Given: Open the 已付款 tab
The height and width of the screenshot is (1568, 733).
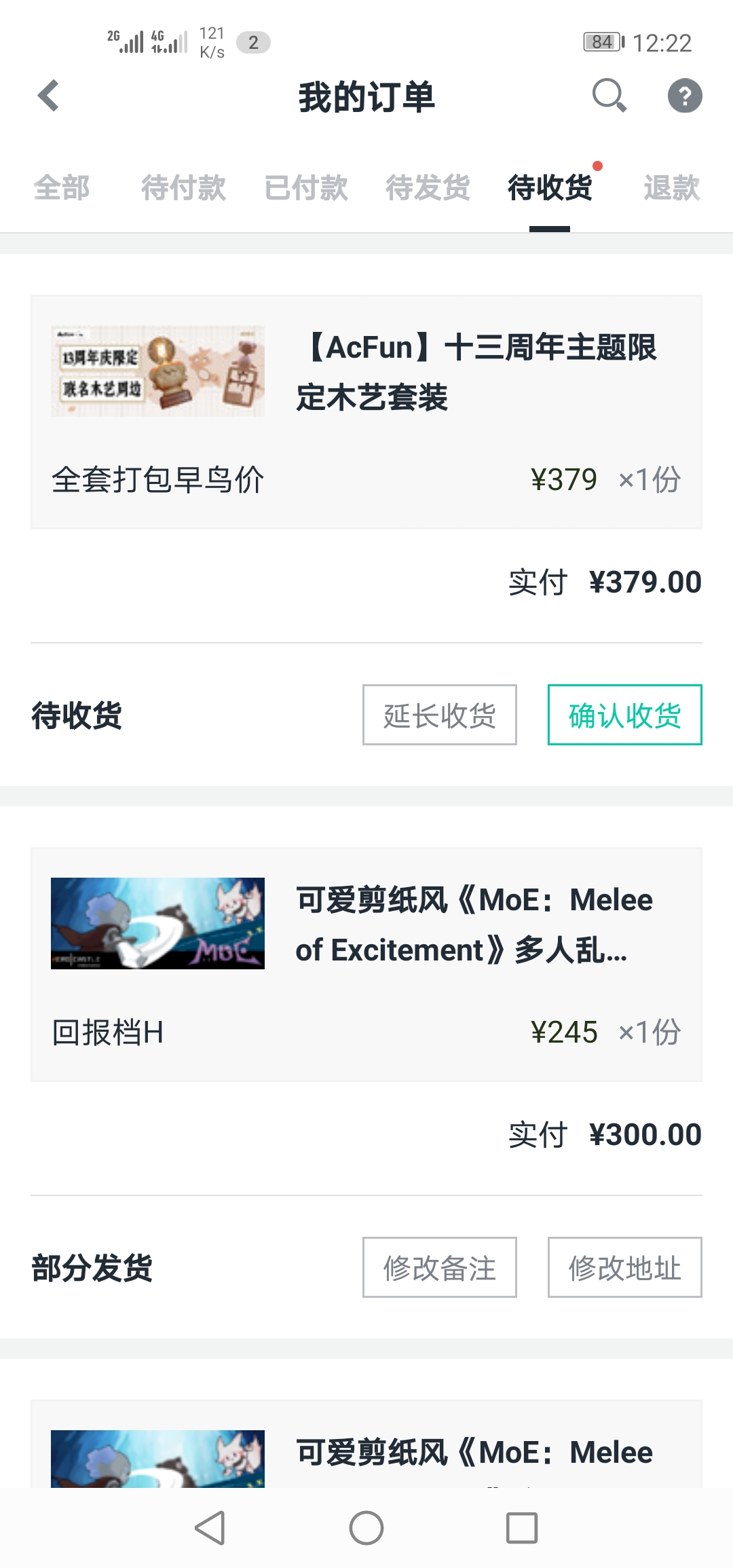Looking at the screenshot, I should [x=305, y=188].
